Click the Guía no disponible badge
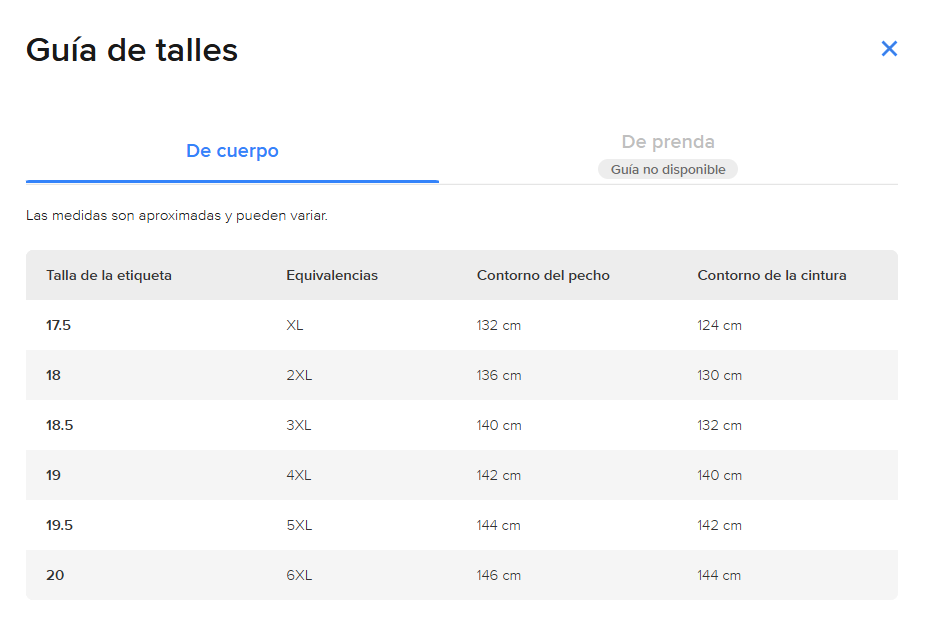Viewport: 951px width, 640px height. [668, 169]
